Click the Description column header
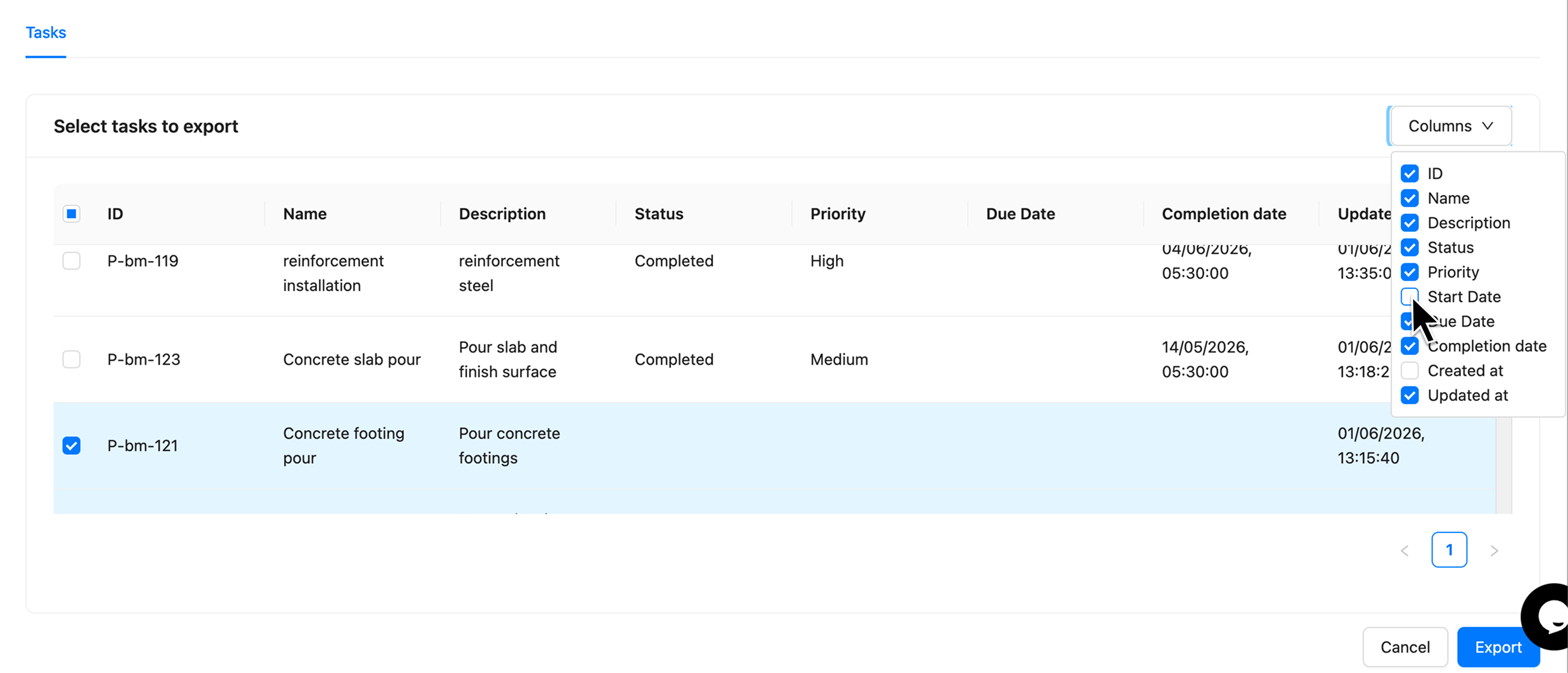The height and width of the screenshot is (673, 1568). 502,213
